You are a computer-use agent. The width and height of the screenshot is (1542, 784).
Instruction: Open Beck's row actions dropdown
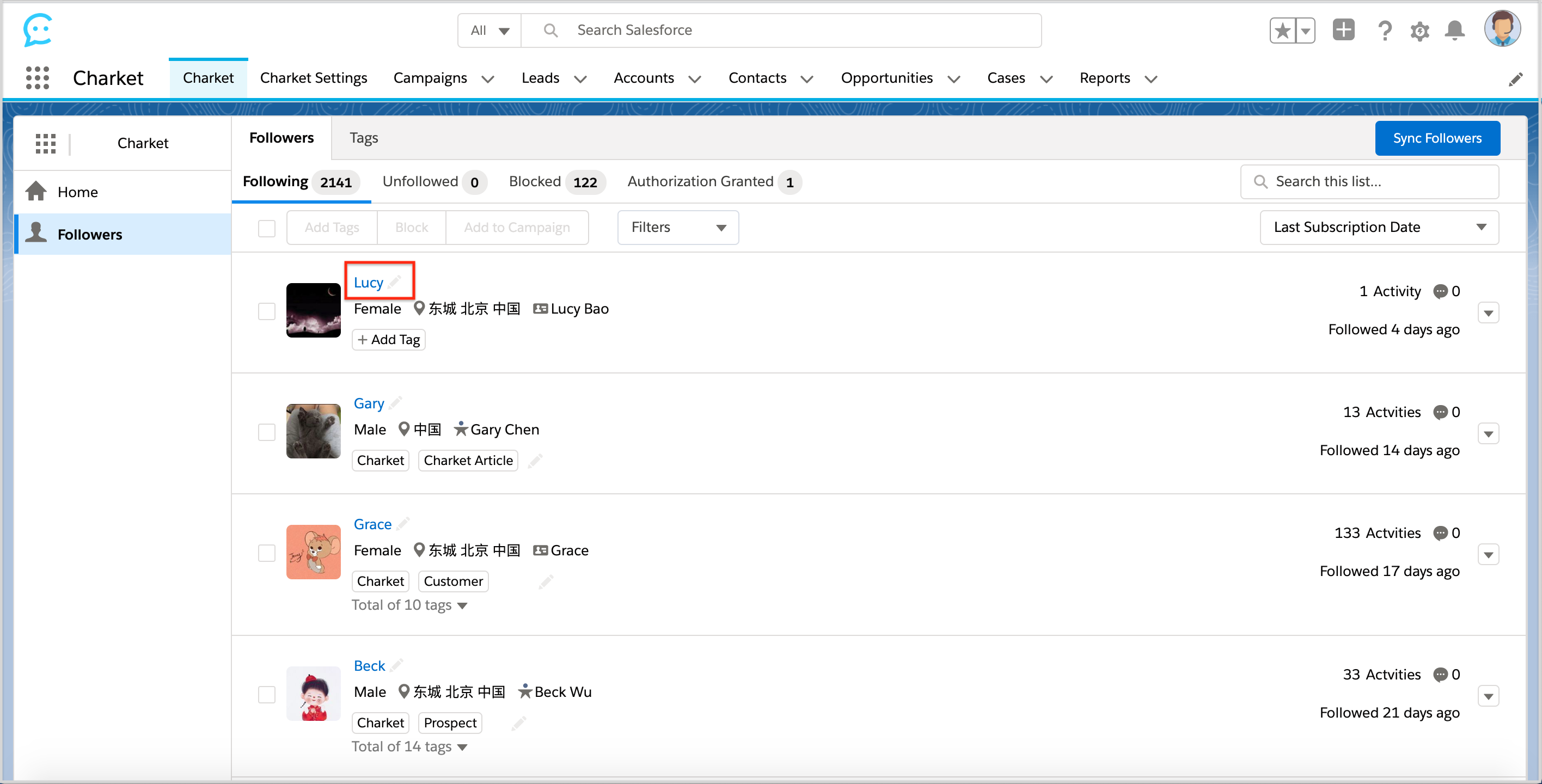coord(1488,697)
